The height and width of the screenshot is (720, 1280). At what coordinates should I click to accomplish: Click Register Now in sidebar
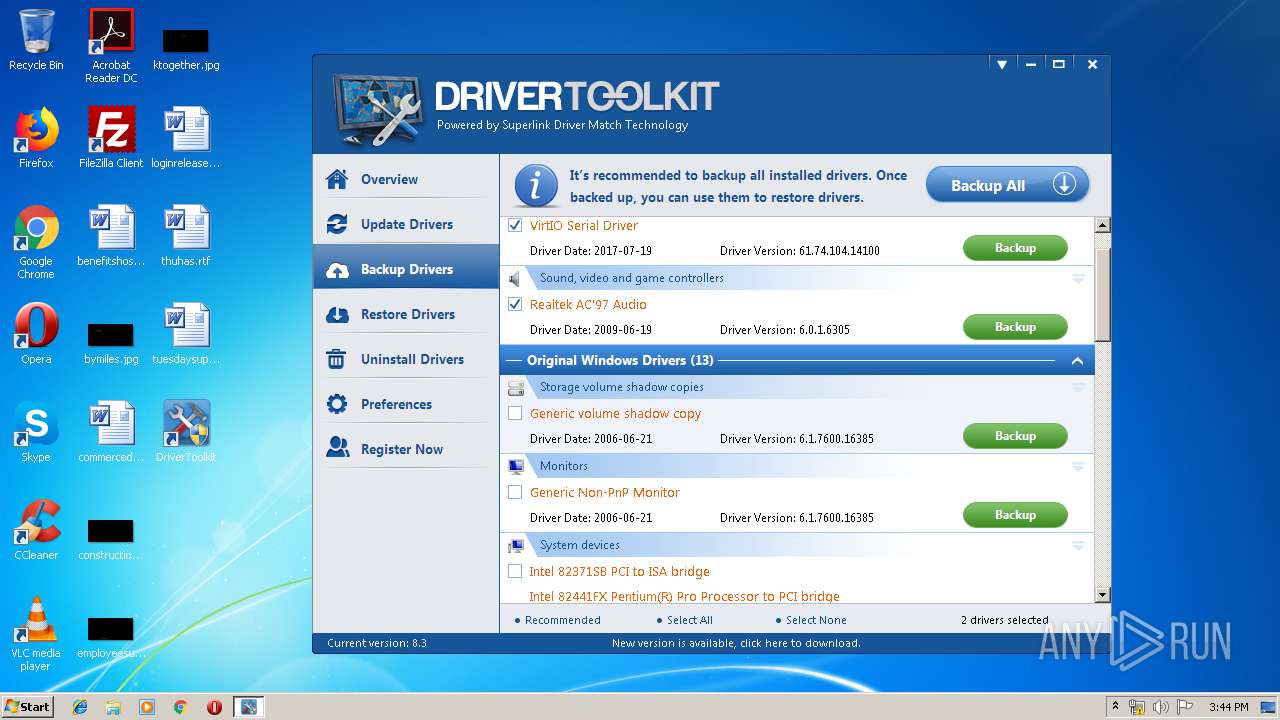[x=406, y=449]
